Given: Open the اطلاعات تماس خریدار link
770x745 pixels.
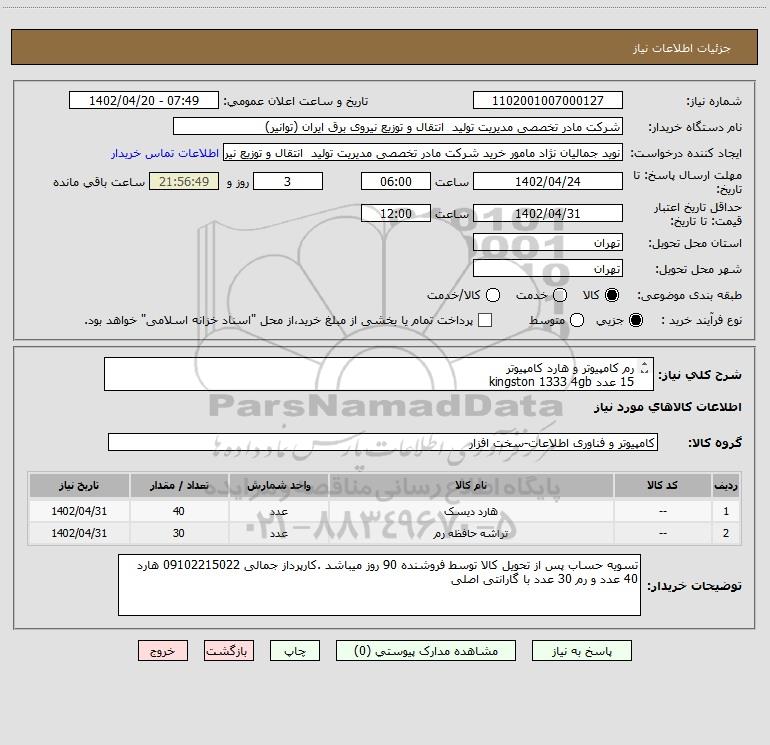Looking at the screenshot, I should click(165, 153).
